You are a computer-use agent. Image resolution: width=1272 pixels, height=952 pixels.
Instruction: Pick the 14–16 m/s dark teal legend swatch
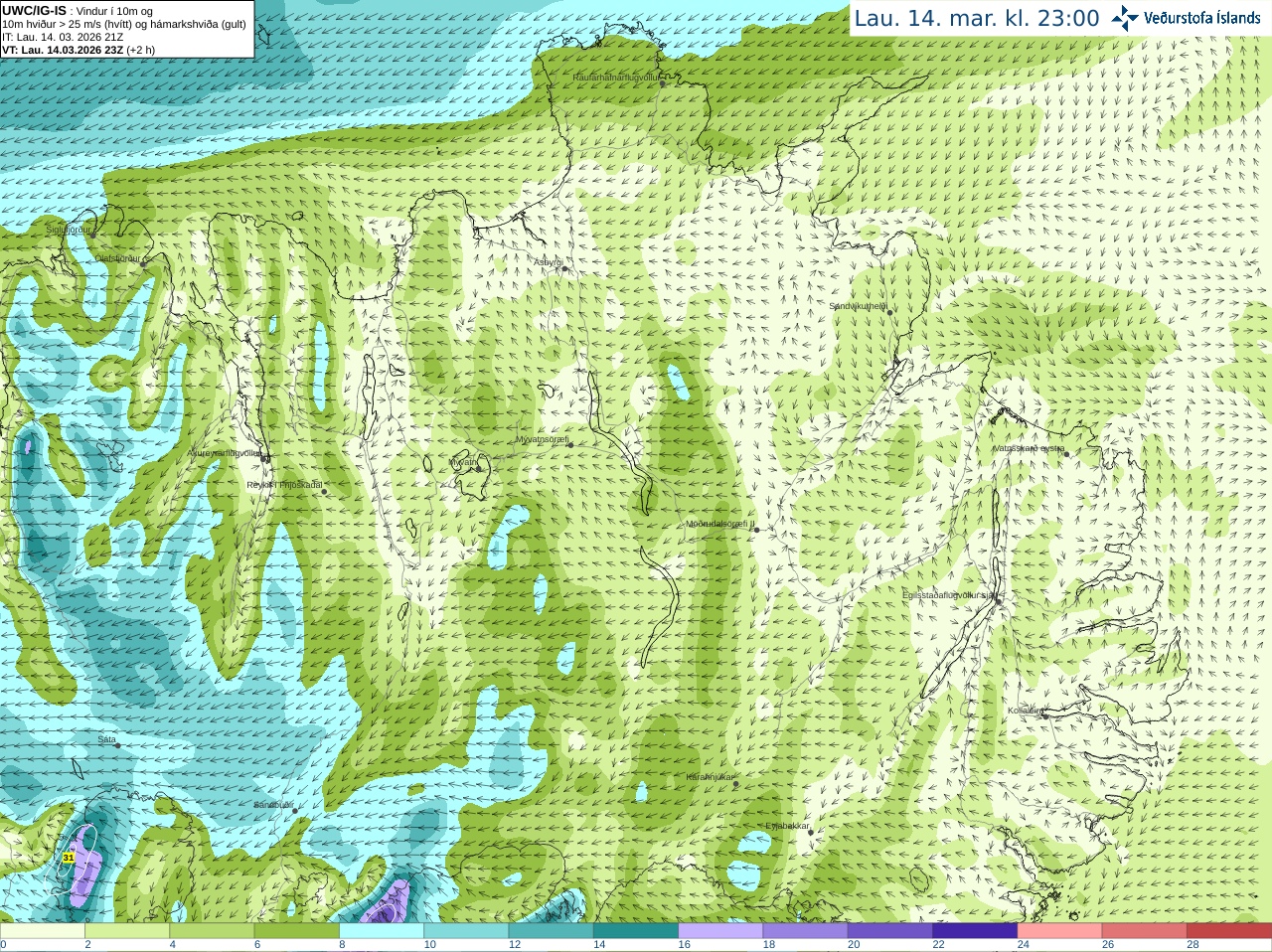pos(636,931)
